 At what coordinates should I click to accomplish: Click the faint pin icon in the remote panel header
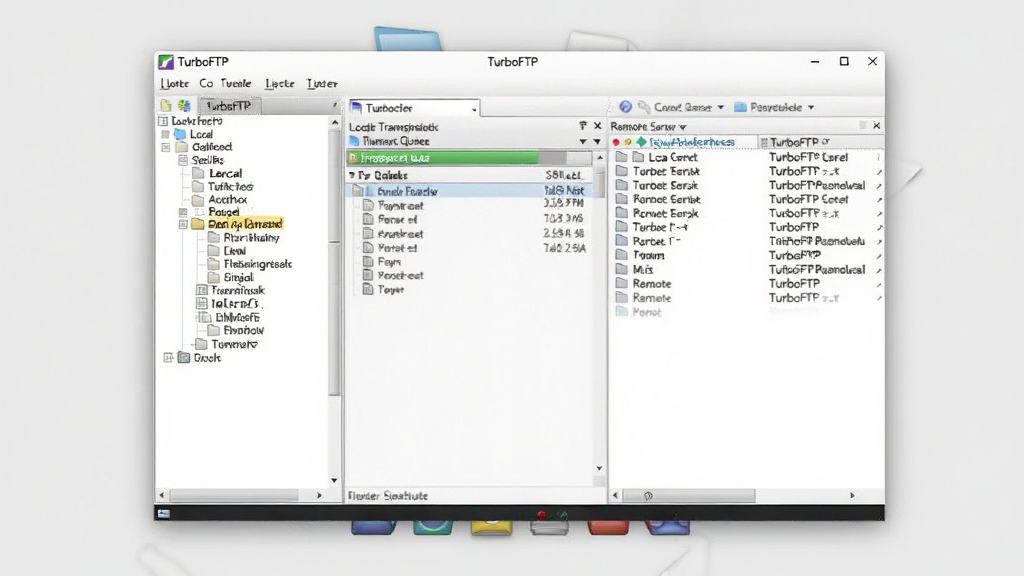[x=863, y=125]
